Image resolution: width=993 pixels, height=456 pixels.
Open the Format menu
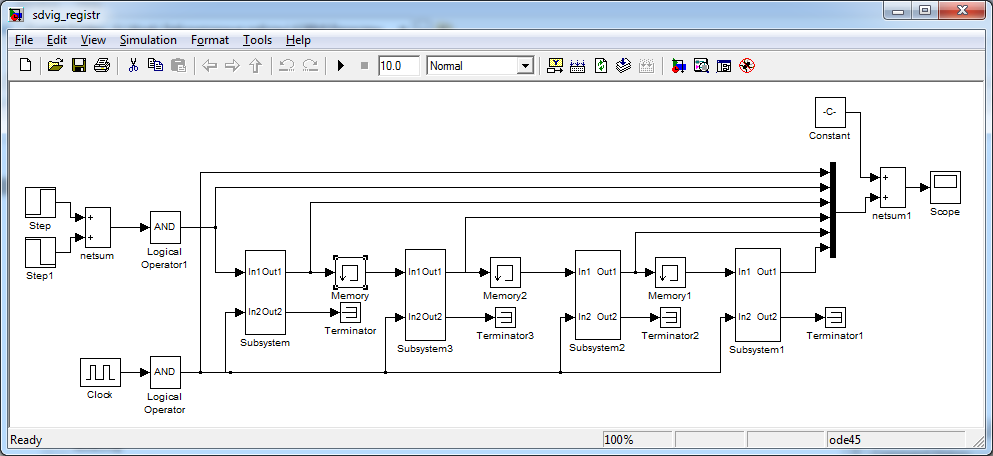[x=210, y=40]
